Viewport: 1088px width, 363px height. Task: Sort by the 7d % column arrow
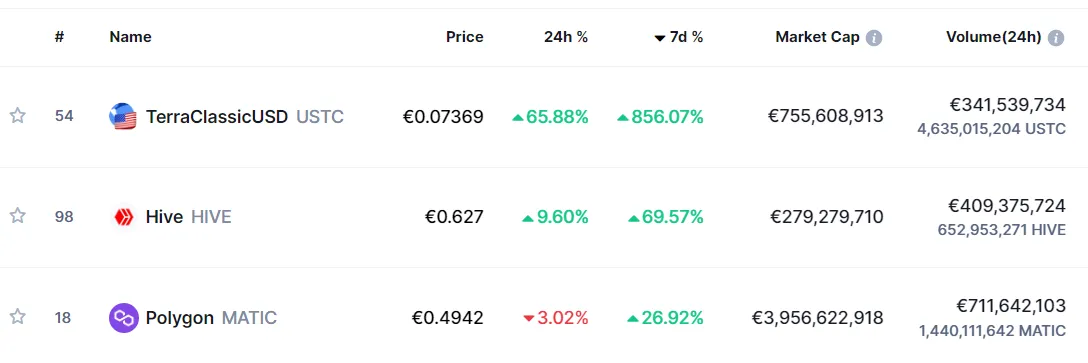(659, 38)
